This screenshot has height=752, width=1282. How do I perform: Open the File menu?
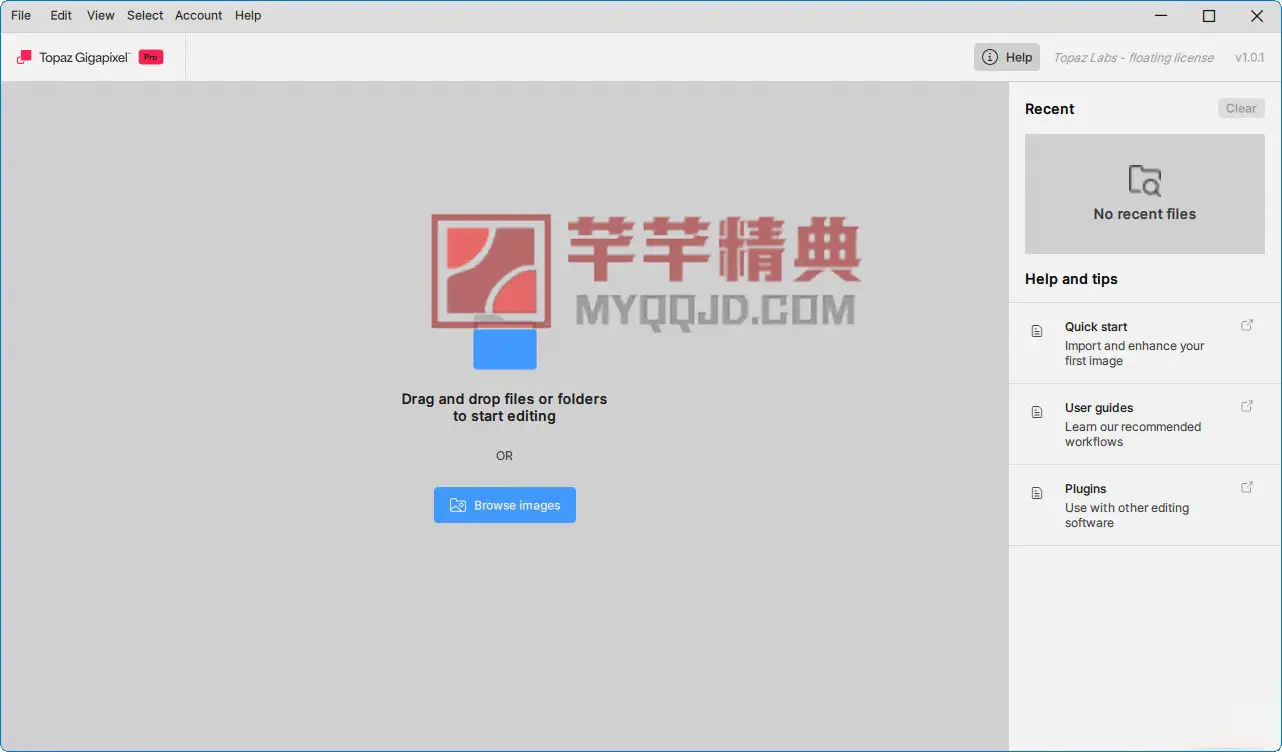(x=21, y=16)
